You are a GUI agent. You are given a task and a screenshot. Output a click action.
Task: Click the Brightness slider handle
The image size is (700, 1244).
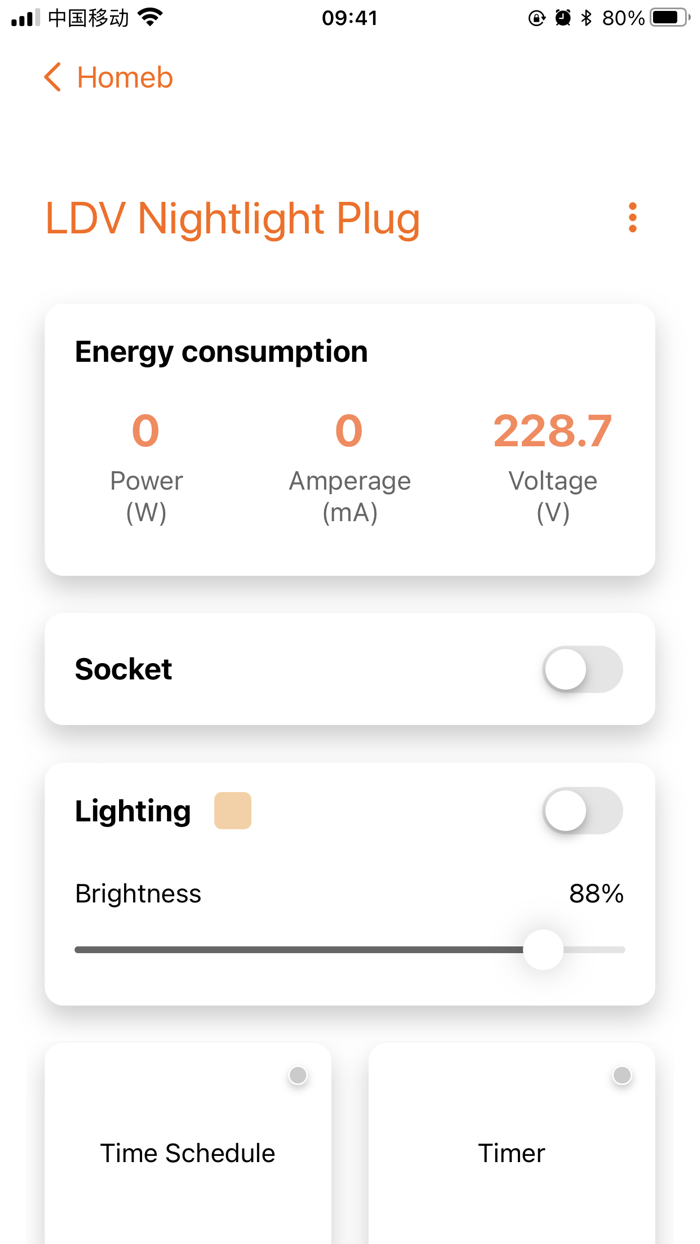coord(544,950)
